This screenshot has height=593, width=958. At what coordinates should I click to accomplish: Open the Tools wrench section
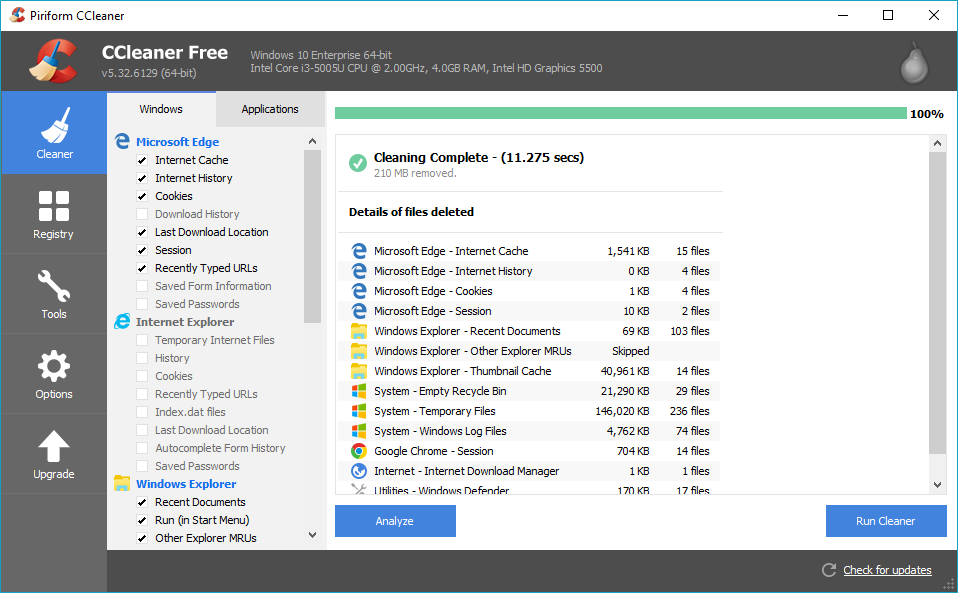pos(54,294)
